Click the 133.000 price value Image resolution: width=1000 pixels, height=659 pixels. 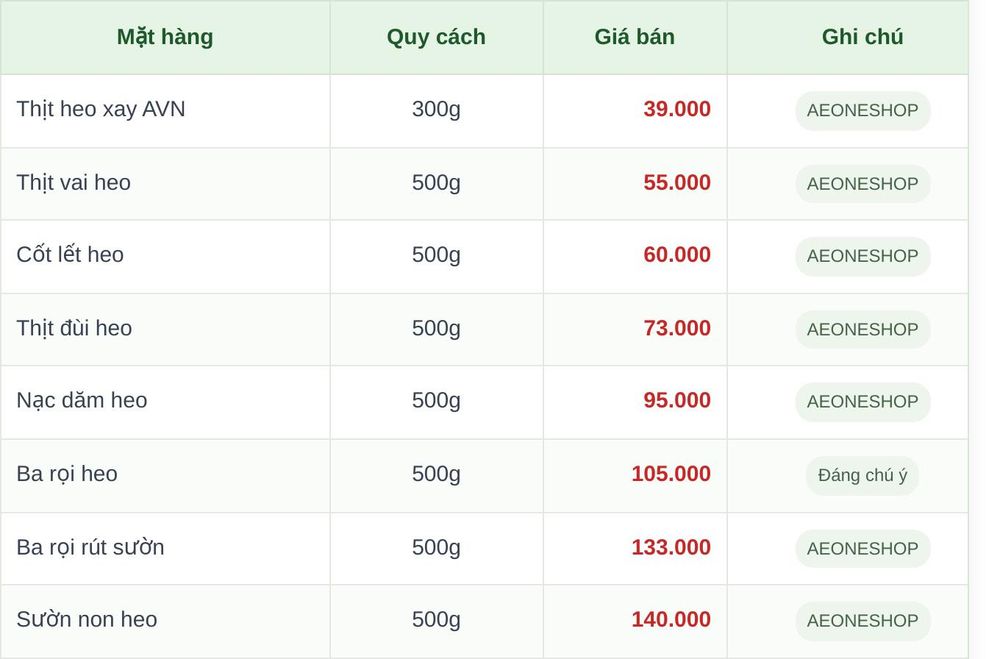pyautogui.click(x=671, y=547)
